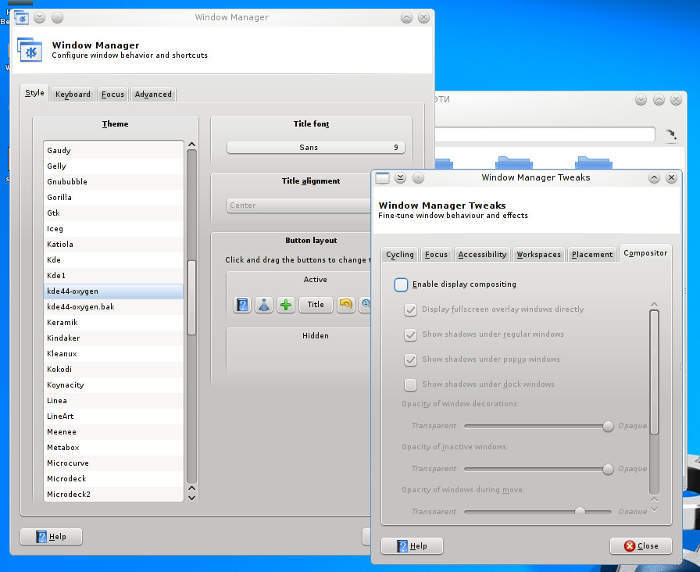The image size is (700, 572).
Task: Click the go arrow icon in the background file window
Action: pyautogui.click(x=671, y=135)
